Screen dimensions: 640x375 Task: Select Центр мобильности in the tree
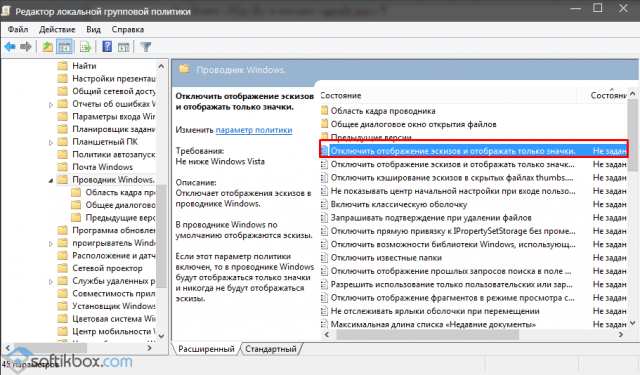pyautogui.click(x=114, y=331)
